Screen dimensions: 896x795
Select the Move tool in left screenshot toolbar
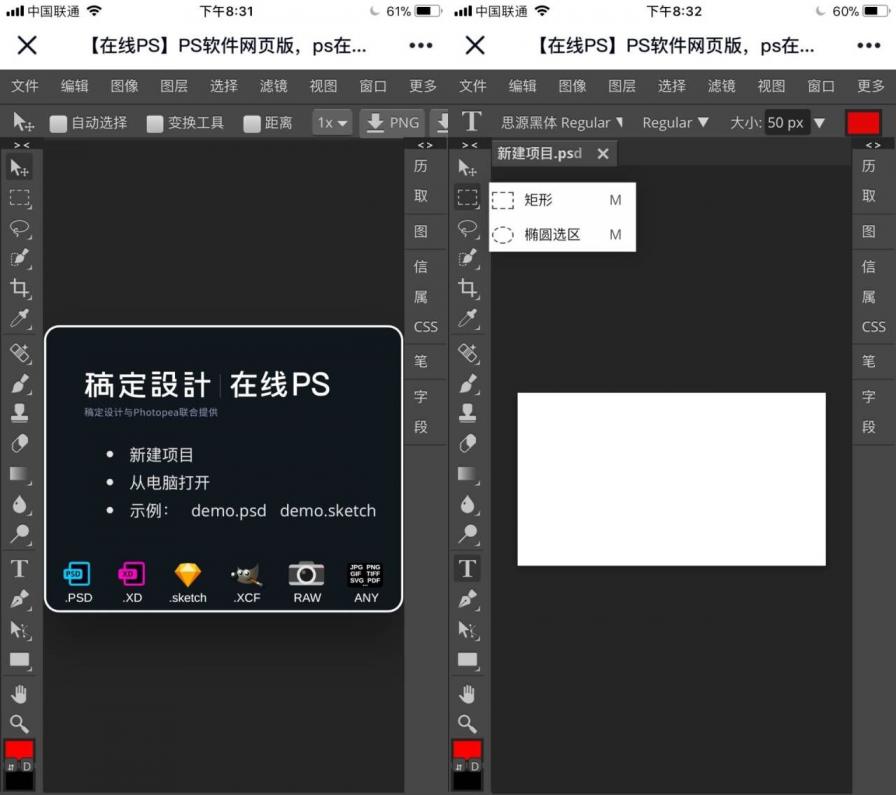coord(19,168)
